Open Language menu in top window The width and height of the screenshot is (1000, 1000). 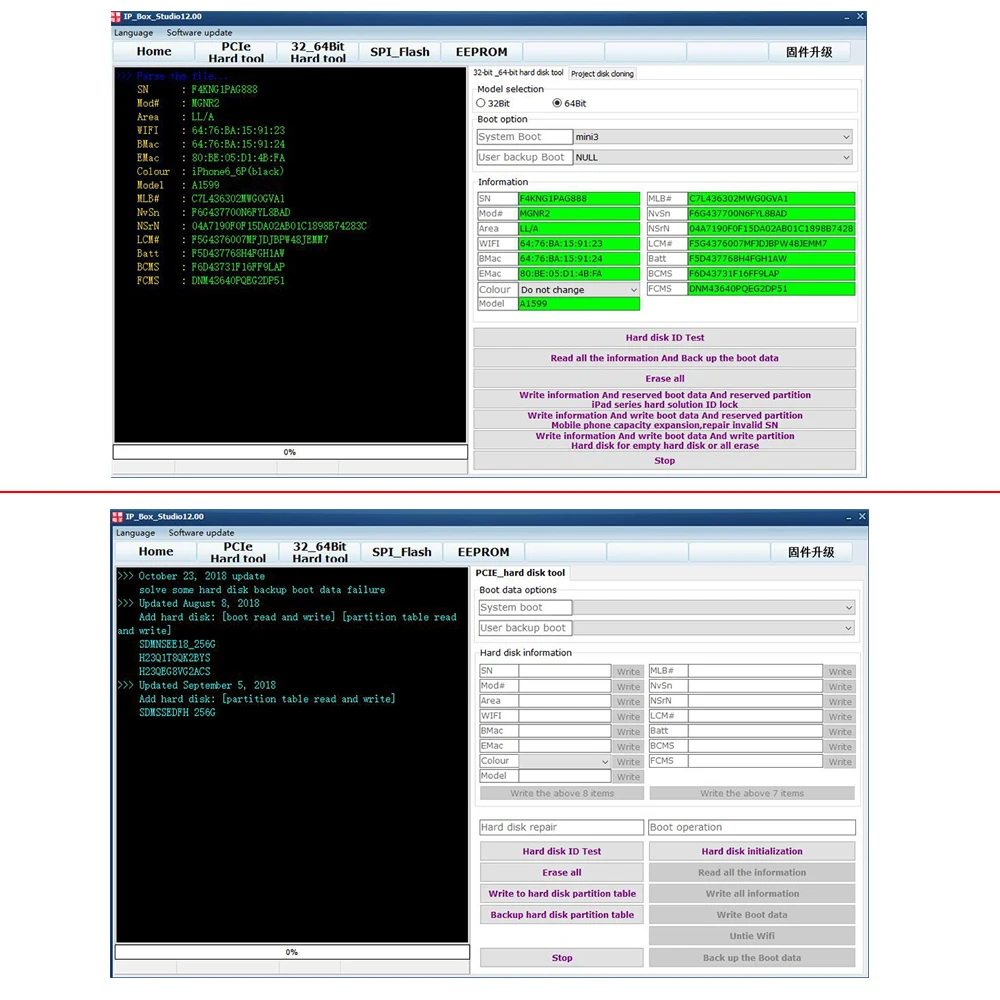(x=133, y=33)
